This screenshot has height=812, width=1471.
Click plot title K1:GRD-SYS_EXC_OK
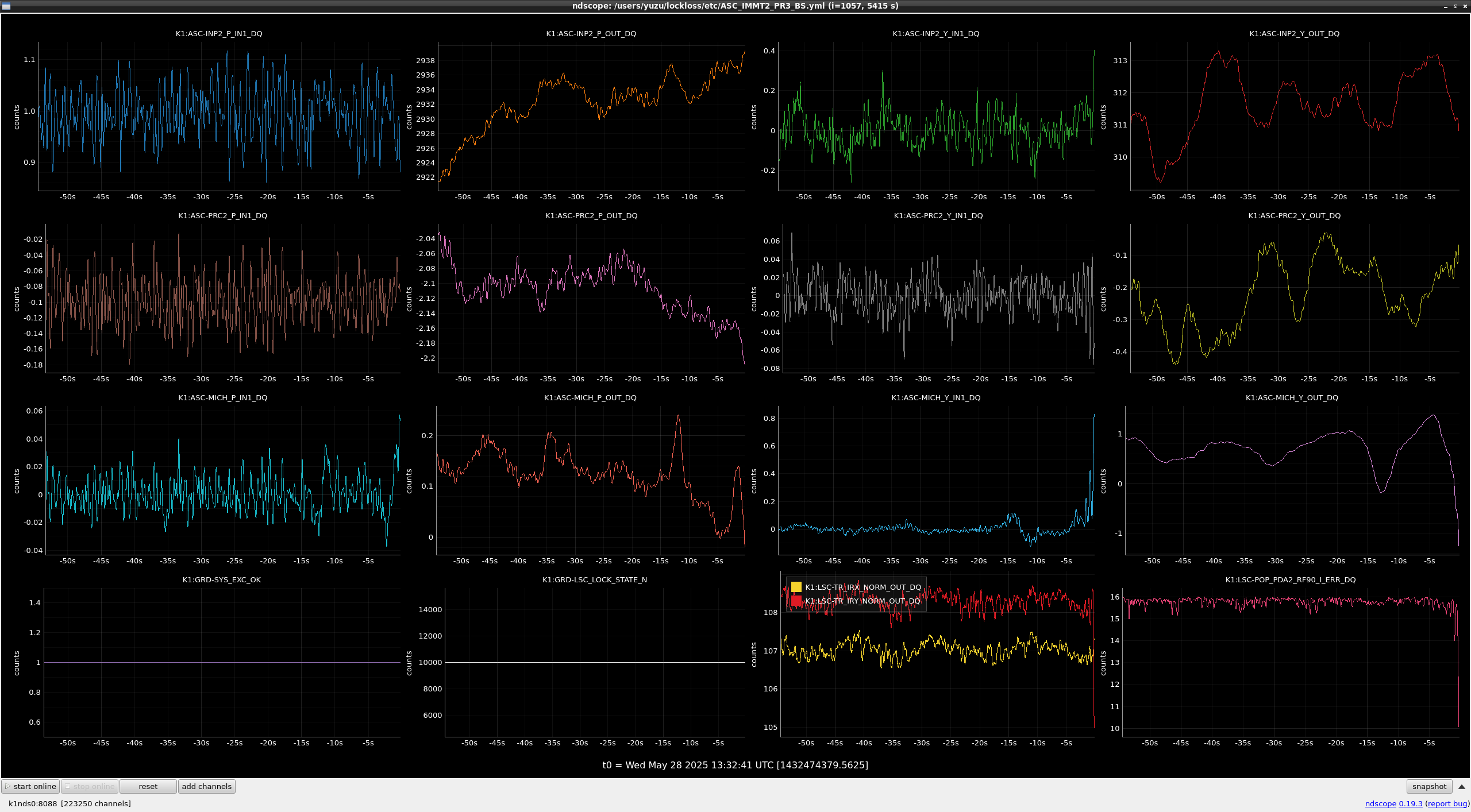tap(222, 579)
